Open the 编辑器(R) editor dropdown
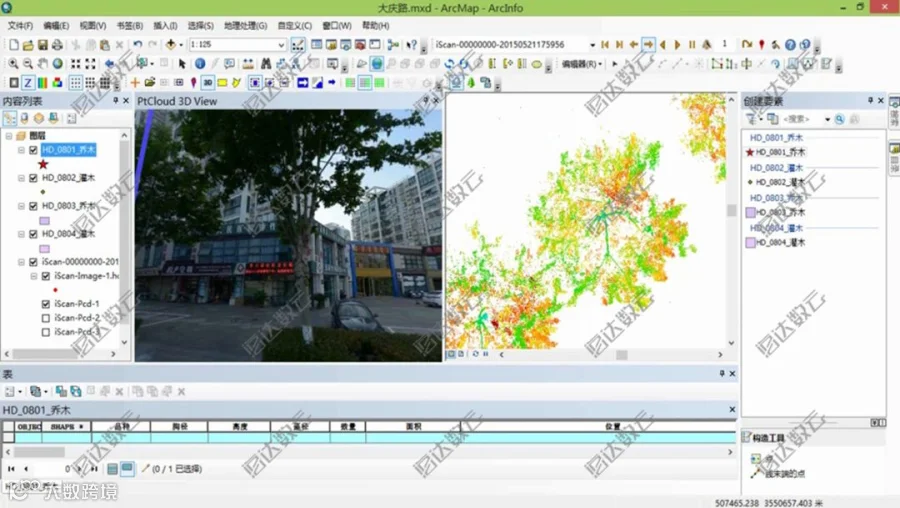Viewport: 900px width, 508px height. point(581,64)
